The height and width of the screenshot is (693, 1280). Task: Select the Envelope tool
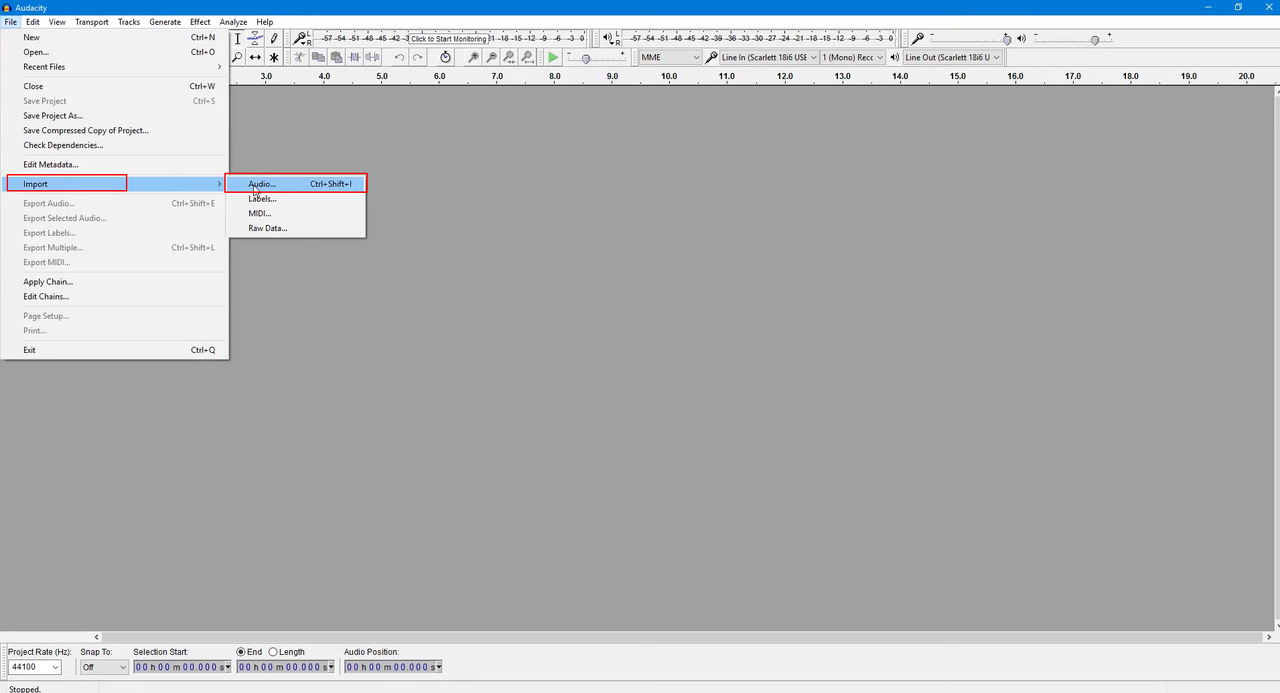(x=255, y=39)
